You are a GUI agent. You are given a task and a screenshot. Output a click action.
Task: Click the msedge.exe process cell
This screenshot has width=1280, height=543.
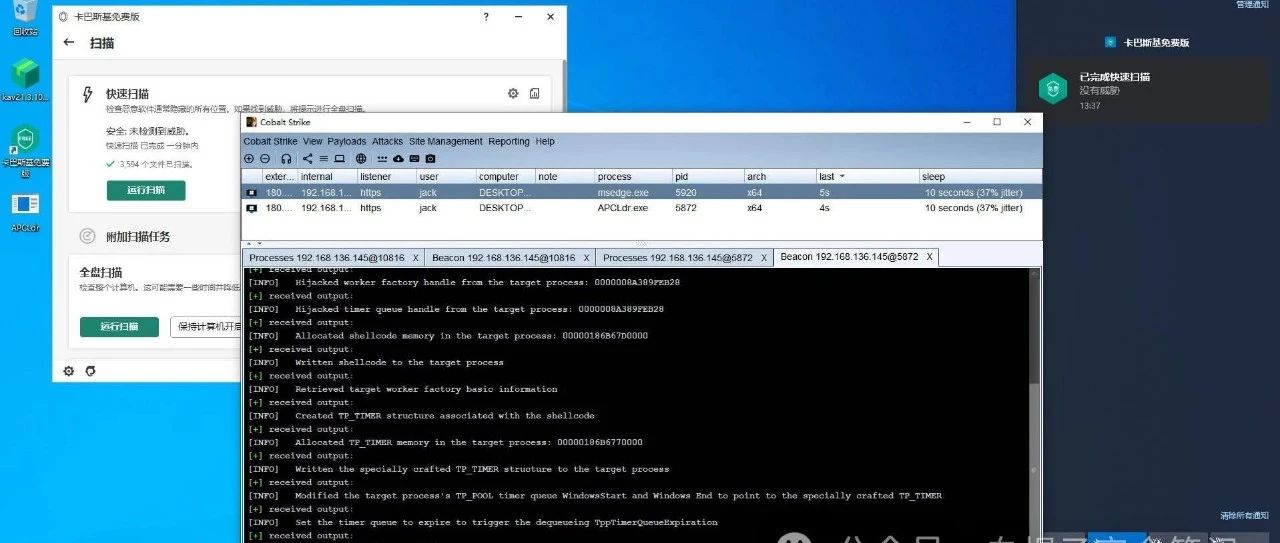pyautogui.click(x=633, y=192)
